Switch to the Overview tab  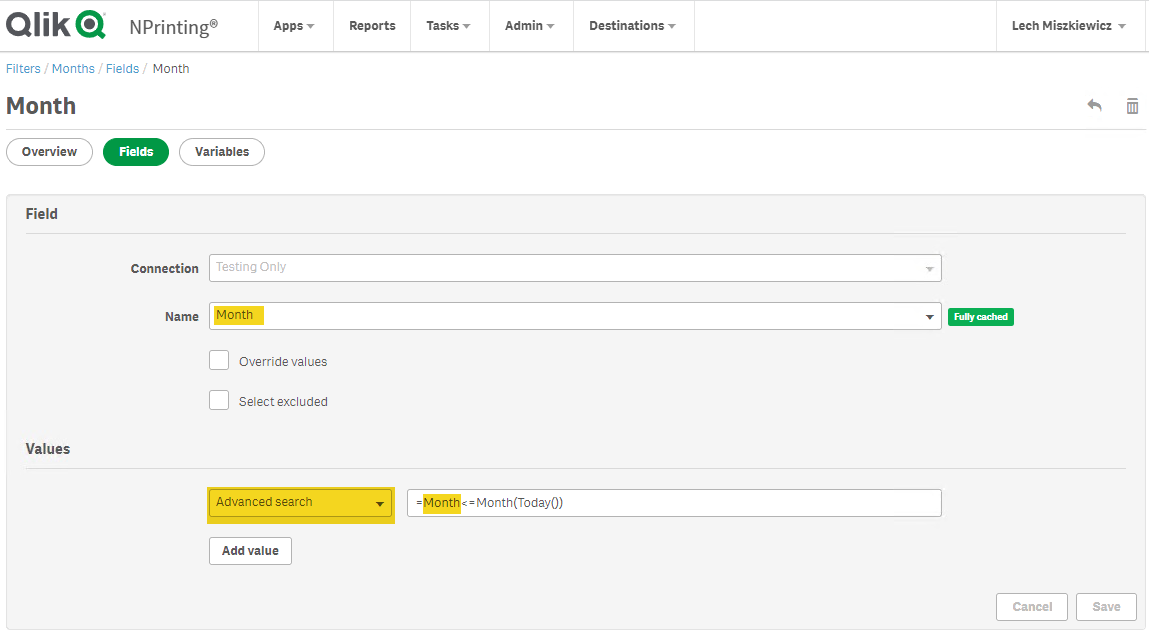(x=50, y=152)
